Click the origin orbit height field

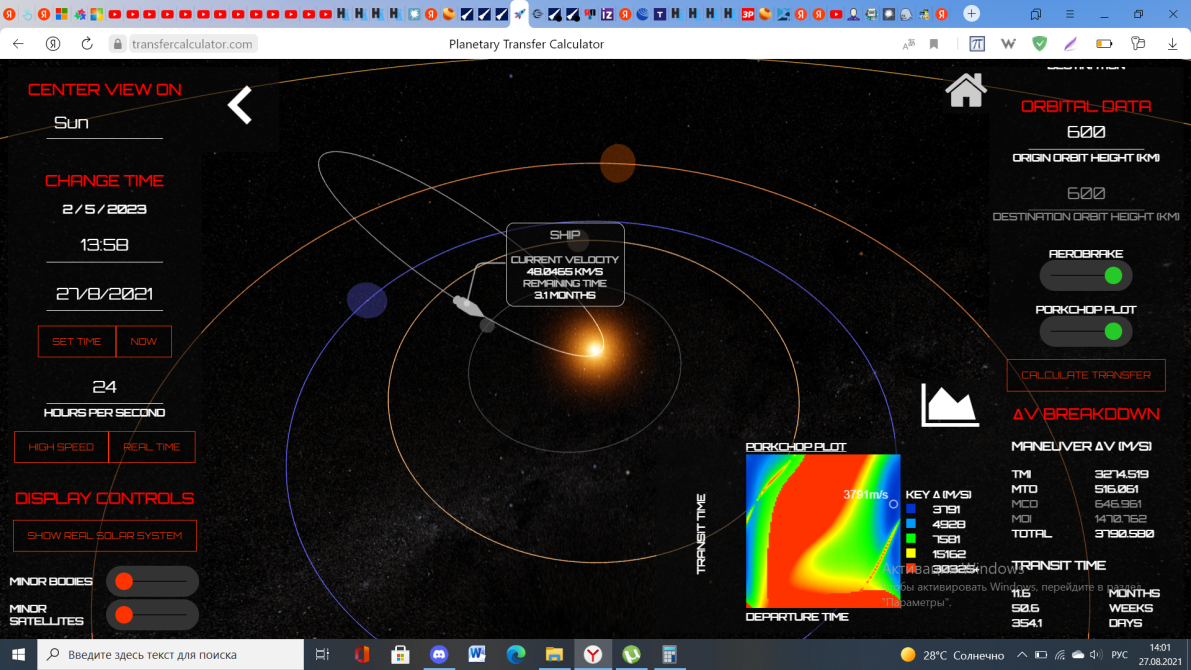[x=1086, y=132]
